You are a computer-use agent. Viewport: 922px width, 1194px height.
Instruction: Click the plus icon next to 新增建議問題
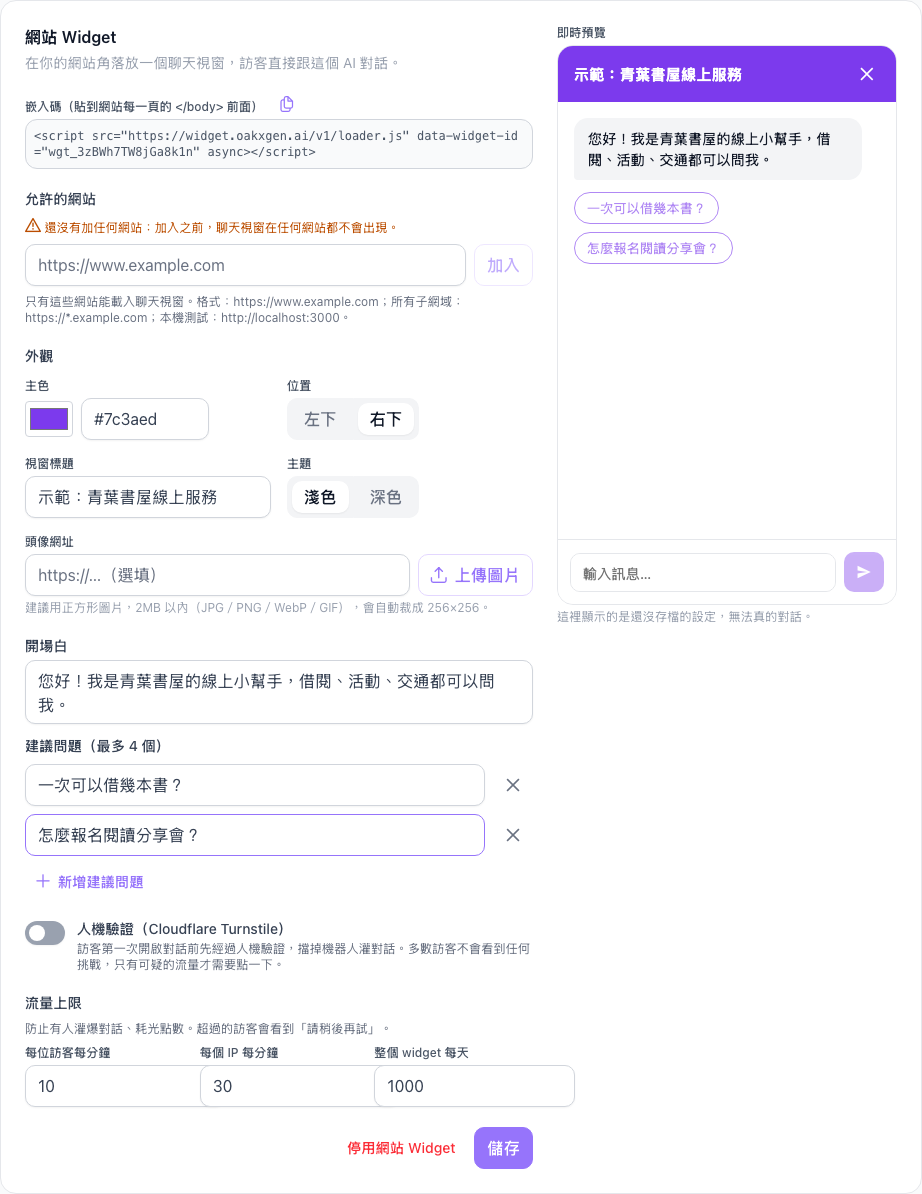click(43, 881)
